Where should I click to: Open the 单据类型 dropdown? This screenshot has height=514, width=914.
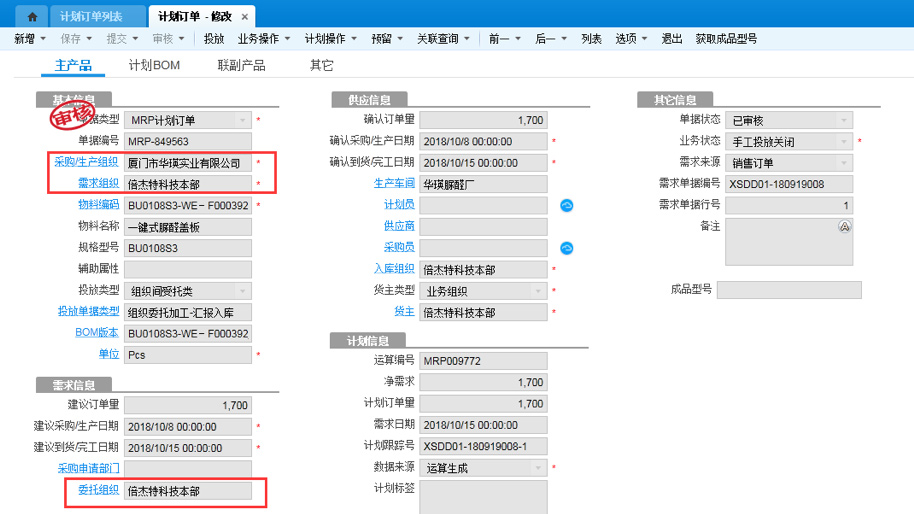coord(241,120)
